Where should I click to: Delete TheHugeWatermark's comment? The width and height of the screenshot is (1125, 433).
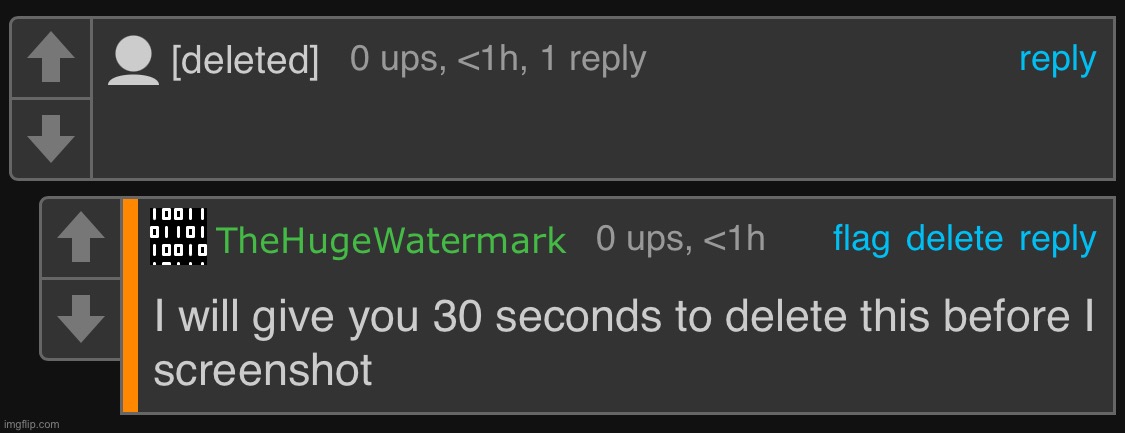(x=954, y=239)
